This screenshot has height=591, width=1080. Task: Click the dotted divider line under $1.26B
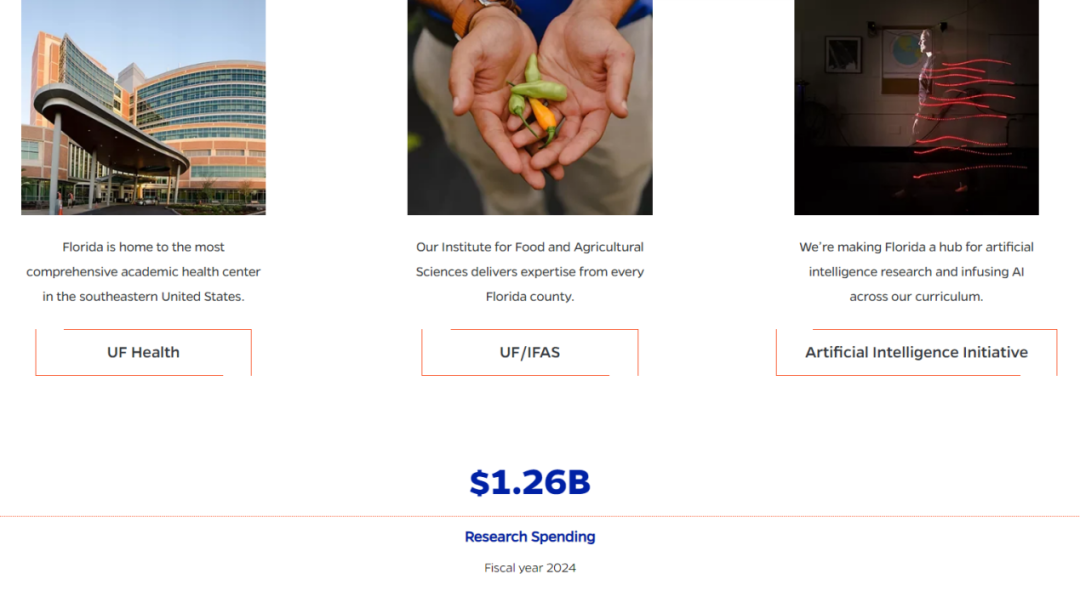tap(540, 516)
